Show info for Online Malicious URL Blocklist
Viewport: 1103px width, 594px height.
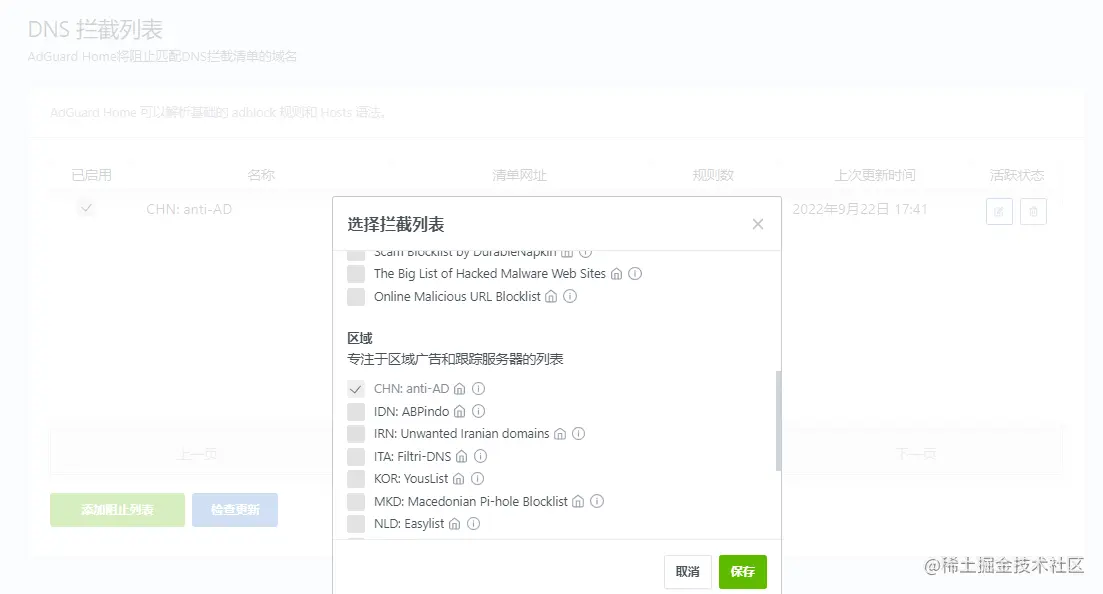(570, 296)
